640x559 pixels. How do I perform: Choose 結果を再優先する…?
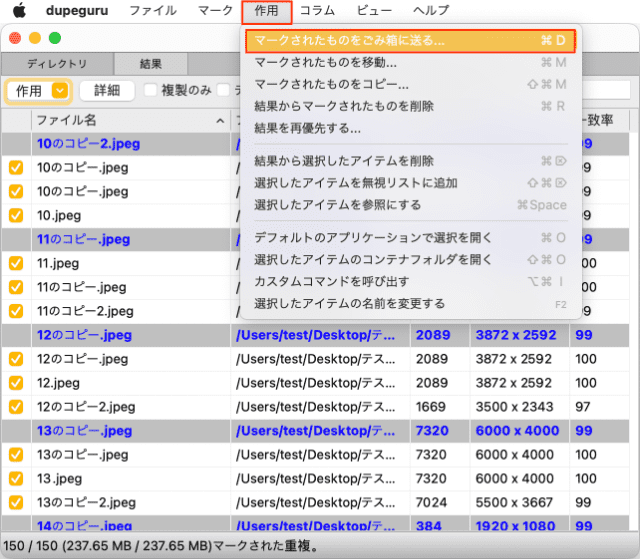pyautogui.click(x=410, y=129)
